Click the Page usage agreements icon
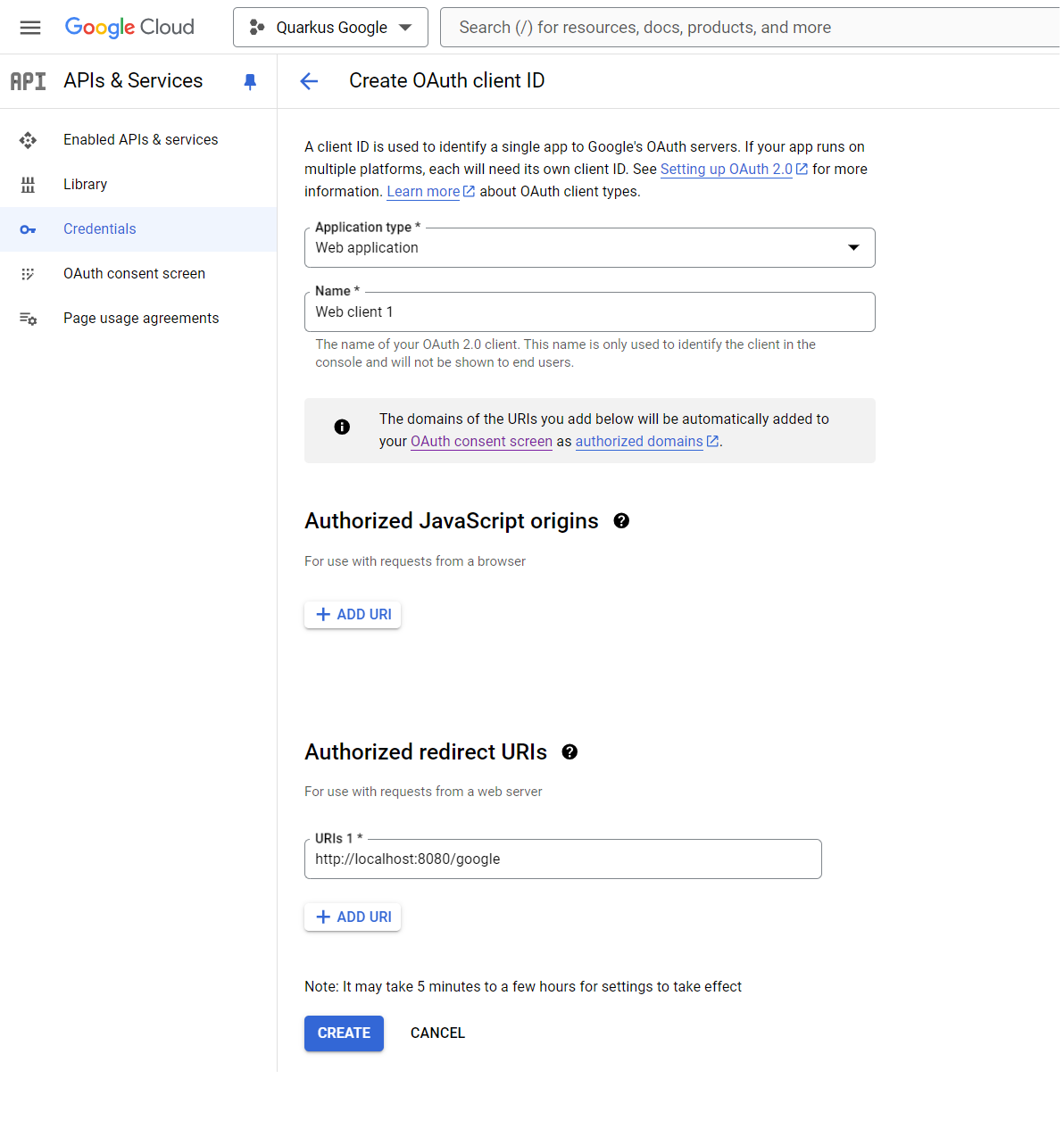1064x1137 pixels. point(29,319)
